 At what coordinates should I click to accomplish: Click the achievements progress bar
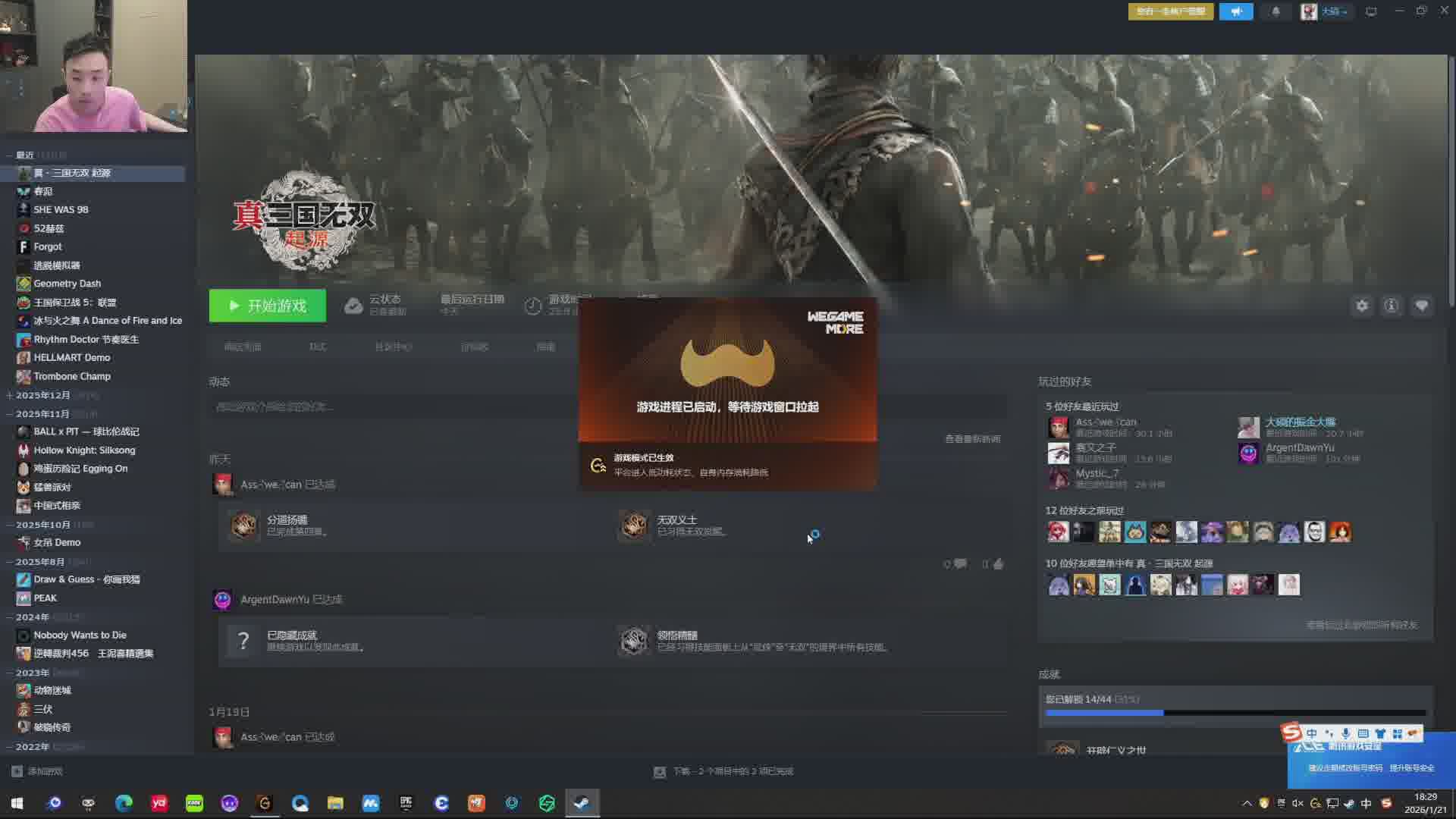tap(1235, 713)
